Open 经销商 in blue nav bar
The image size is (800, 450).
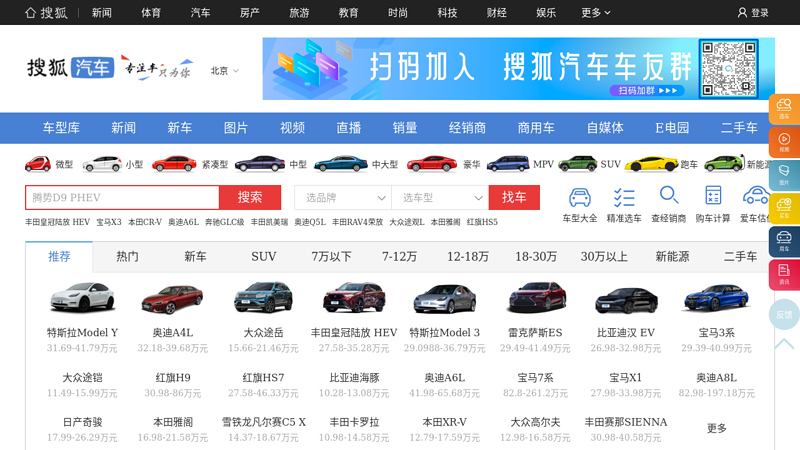(x=467, y=128)
